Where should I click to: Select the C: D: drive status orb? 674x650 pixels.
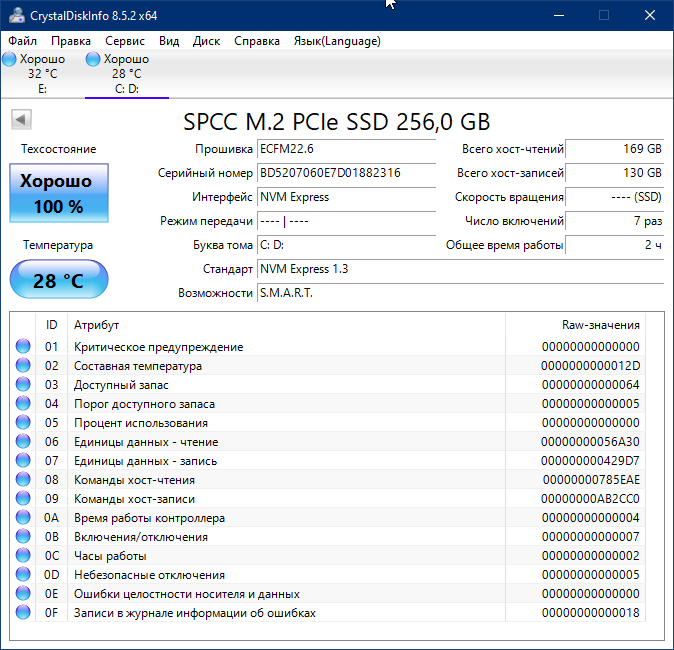click(x=93, y=59)
